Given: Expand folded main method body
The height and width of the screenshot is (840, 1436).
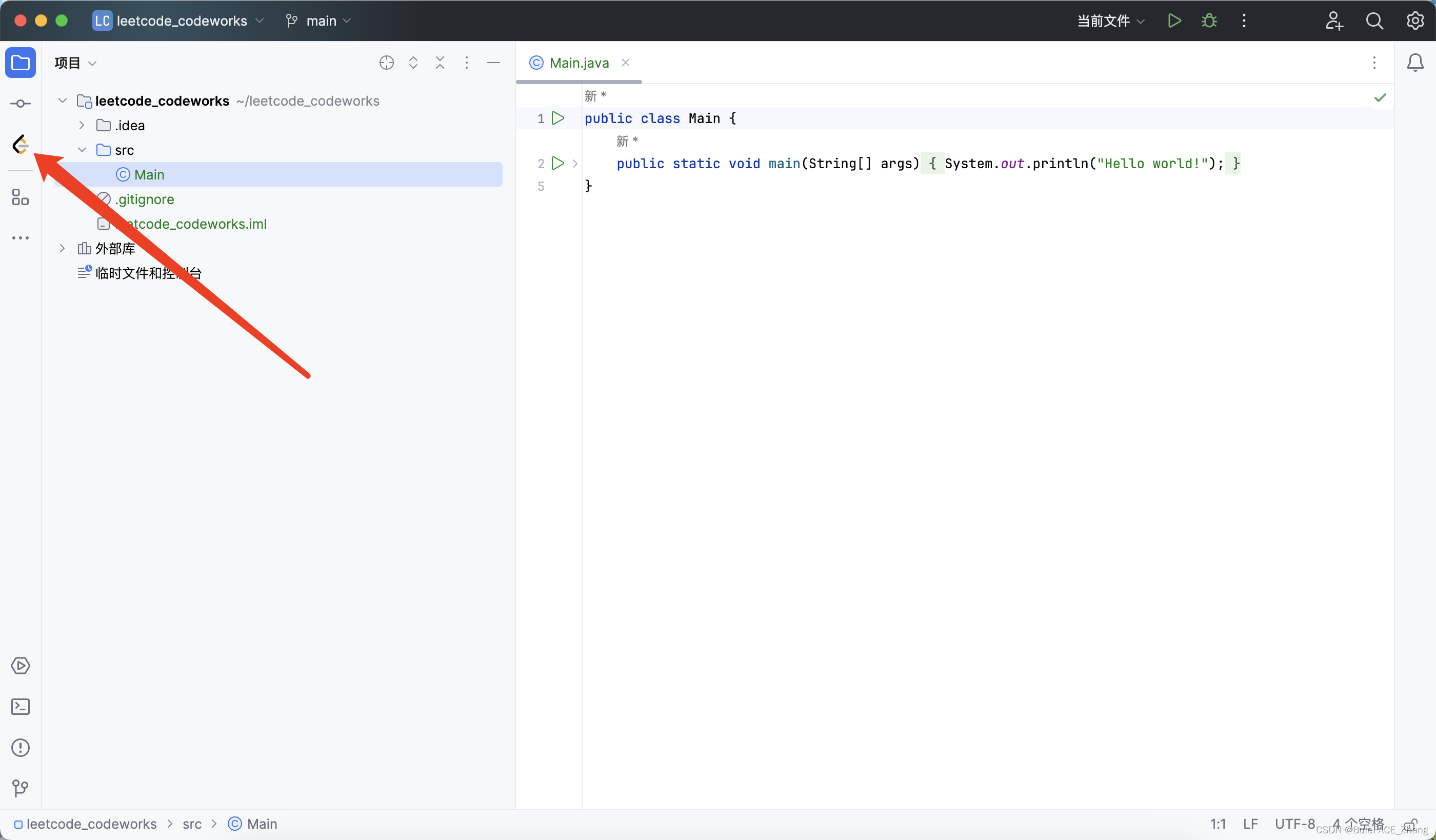Looking at the screenshot, I should click(x=575, y=164).
